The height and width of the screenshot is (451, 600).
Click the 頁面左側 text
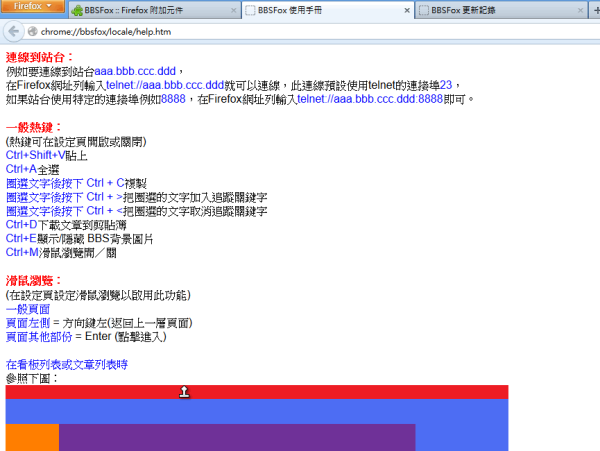(x=28, y=323)
